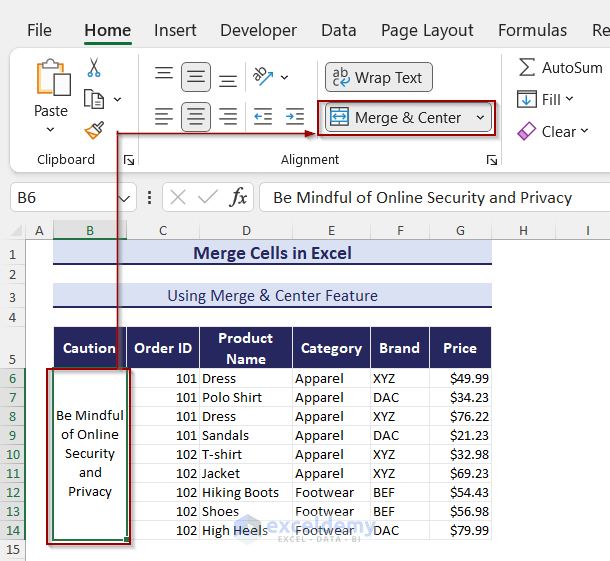
Task: Expand the Name Box dropdown
Action: click(x=124, y=198)
